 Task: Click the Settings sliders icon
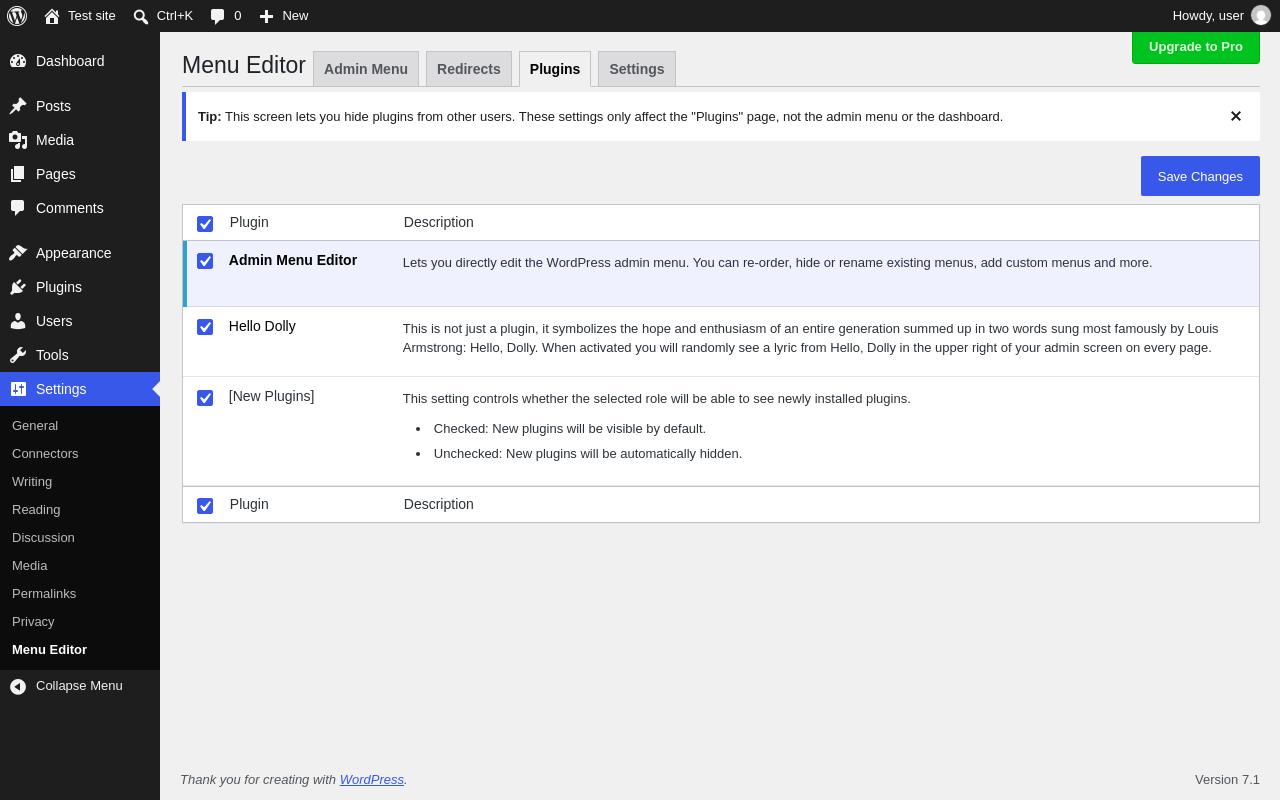[18, 389]
